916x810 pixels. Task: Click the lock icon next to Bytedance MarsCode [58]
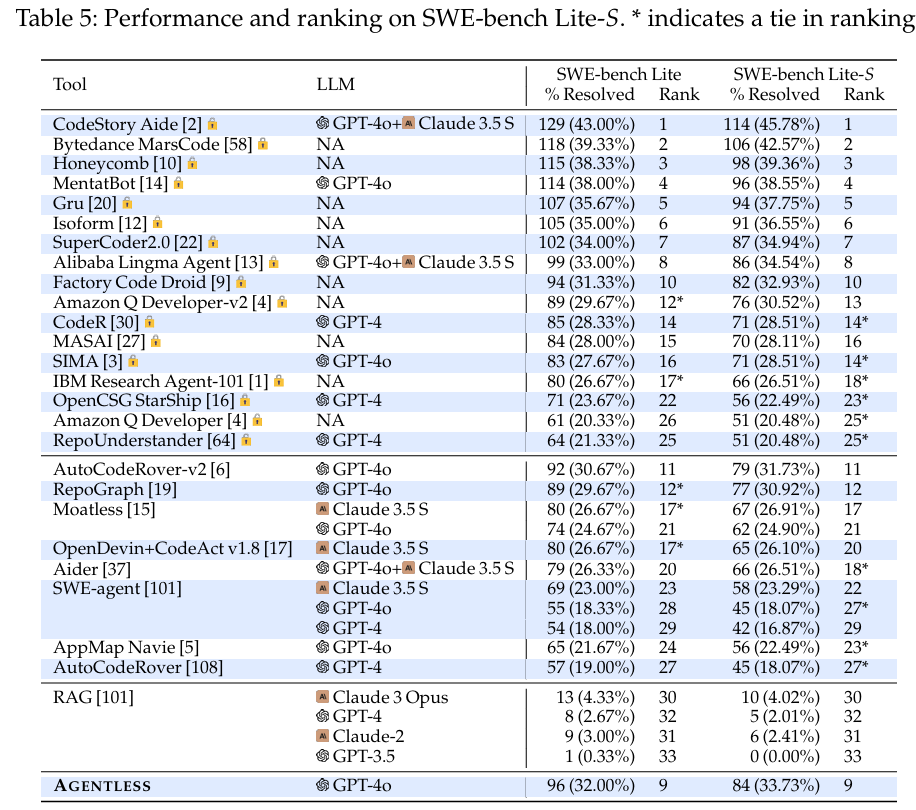tap(263, 144)
